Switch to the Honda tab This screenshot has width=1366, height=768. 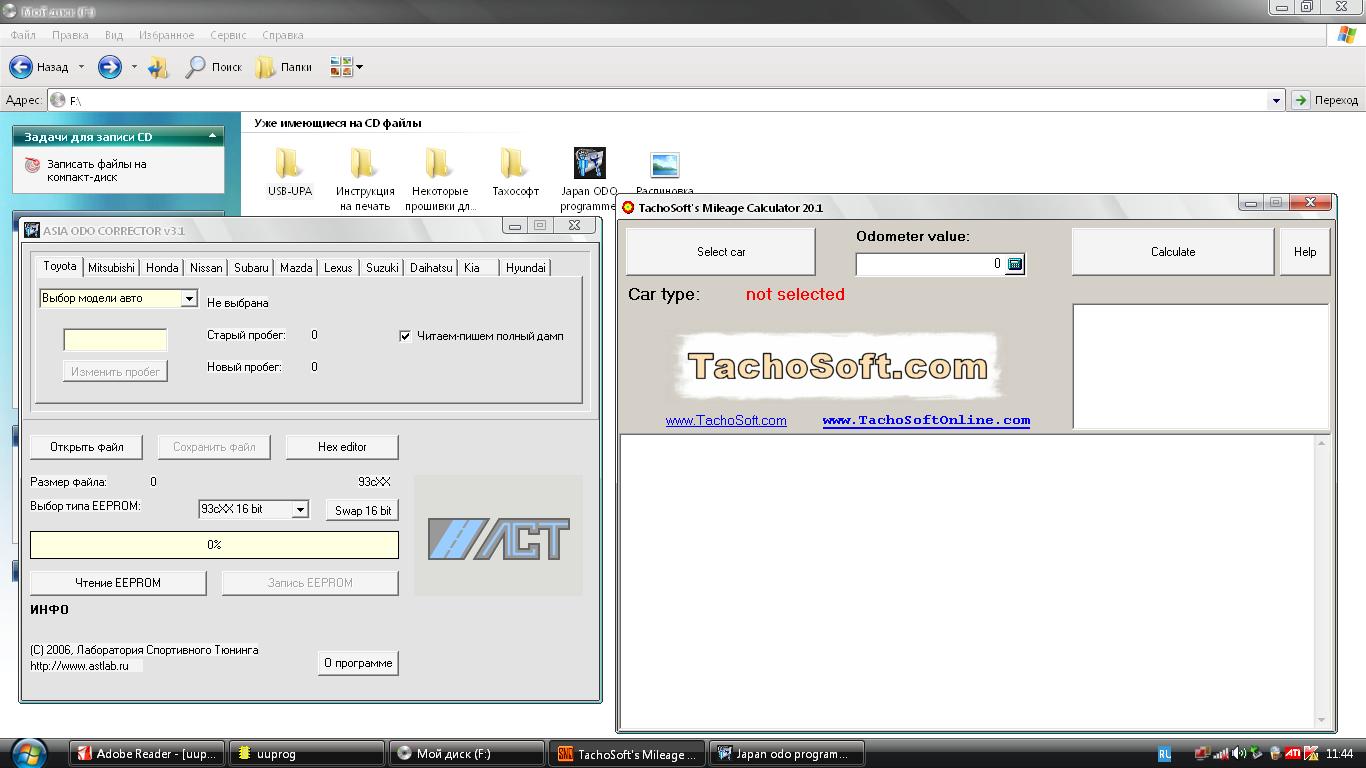162,267
